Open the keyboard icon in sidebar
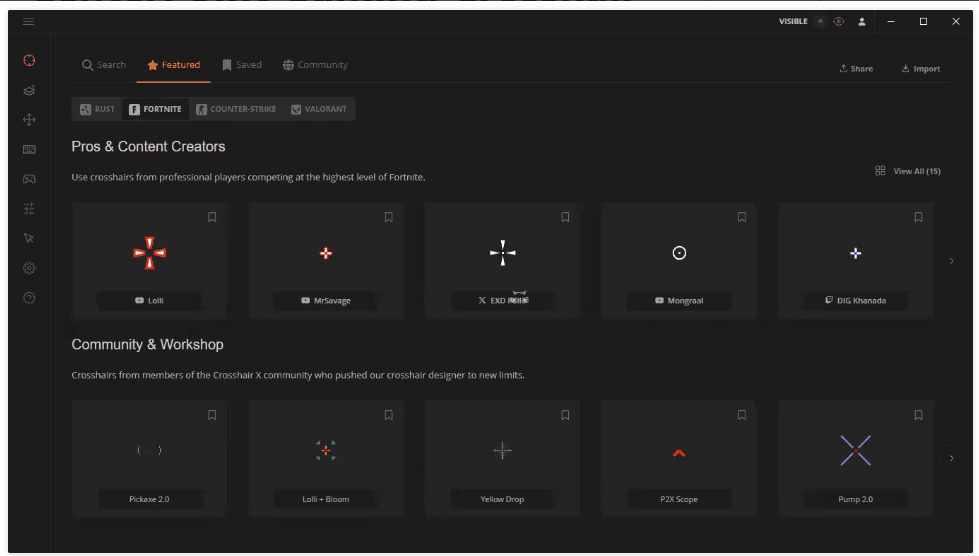This screenshot has height=556, width=979. point(29,150)
